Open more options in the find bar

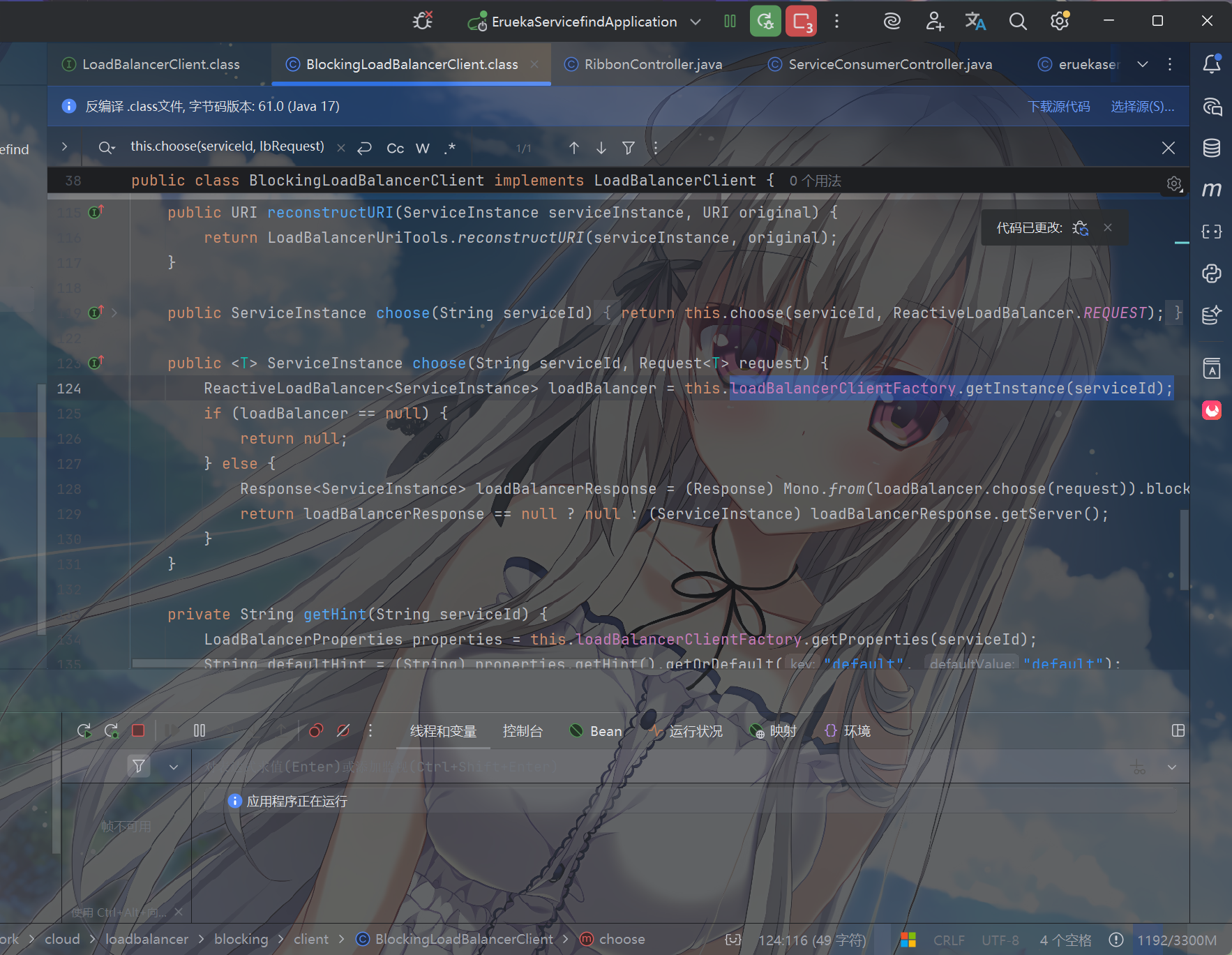(x=655, y=148)
